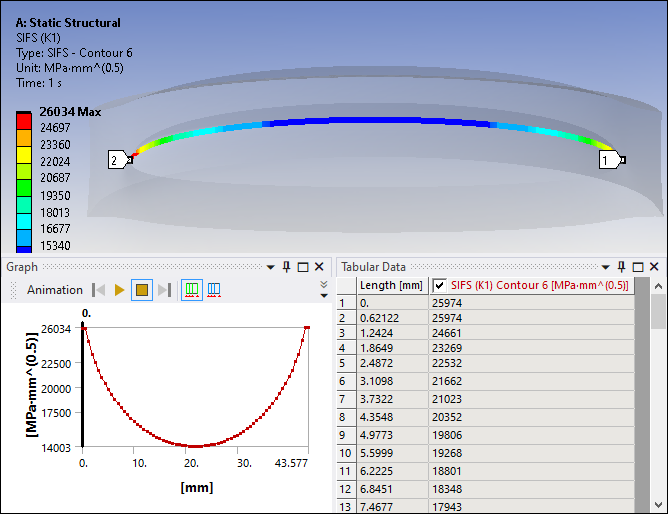This screenshot has width=668, height=514.
Task: Open Tabular Data panel options dropdown
Action: (604, 267)
